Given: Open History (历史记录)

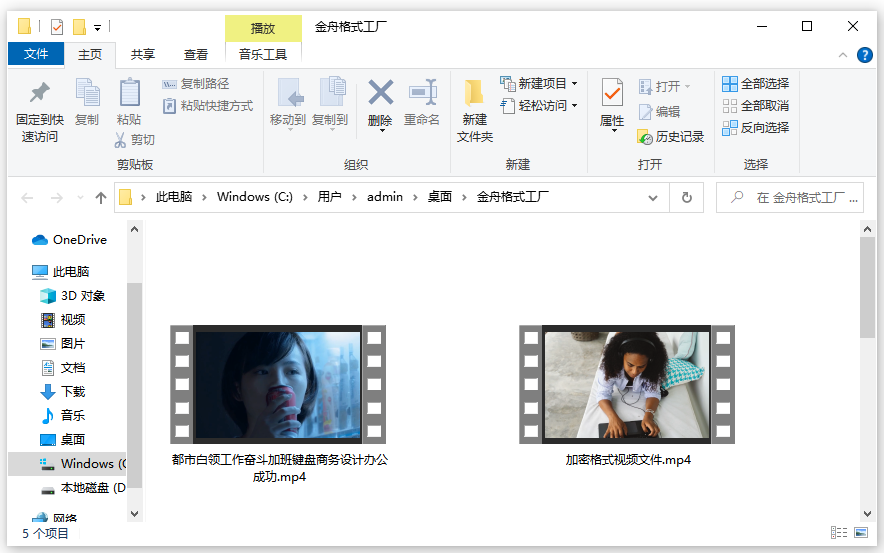Looking at the screenshot, I should 670,136.
